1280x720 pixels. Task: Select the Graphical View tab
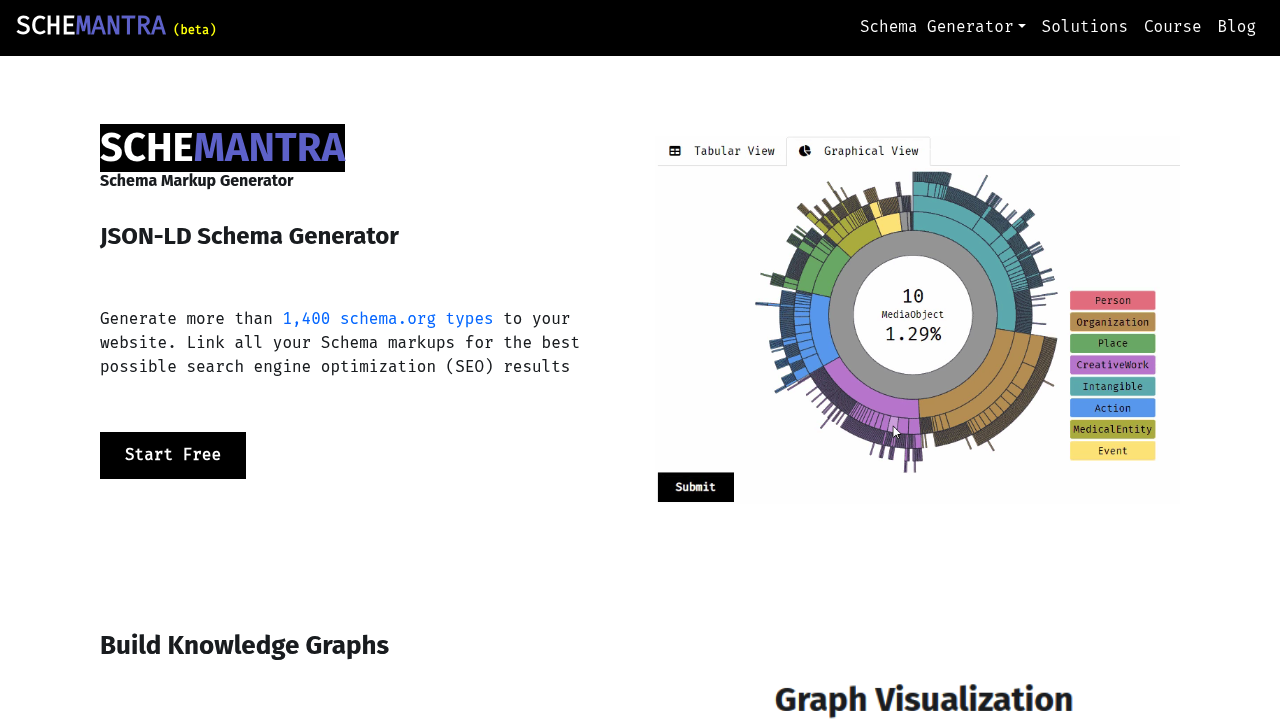pos(859,151)
